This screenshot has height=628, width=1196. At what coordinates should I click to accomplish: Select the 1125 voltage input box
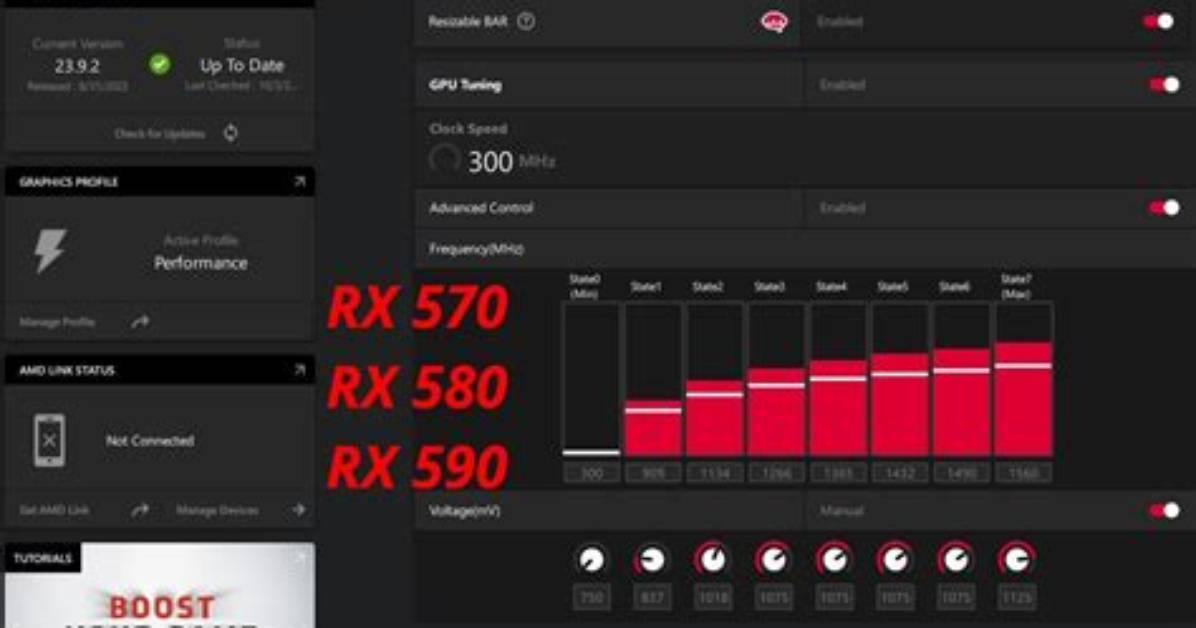1016,597
